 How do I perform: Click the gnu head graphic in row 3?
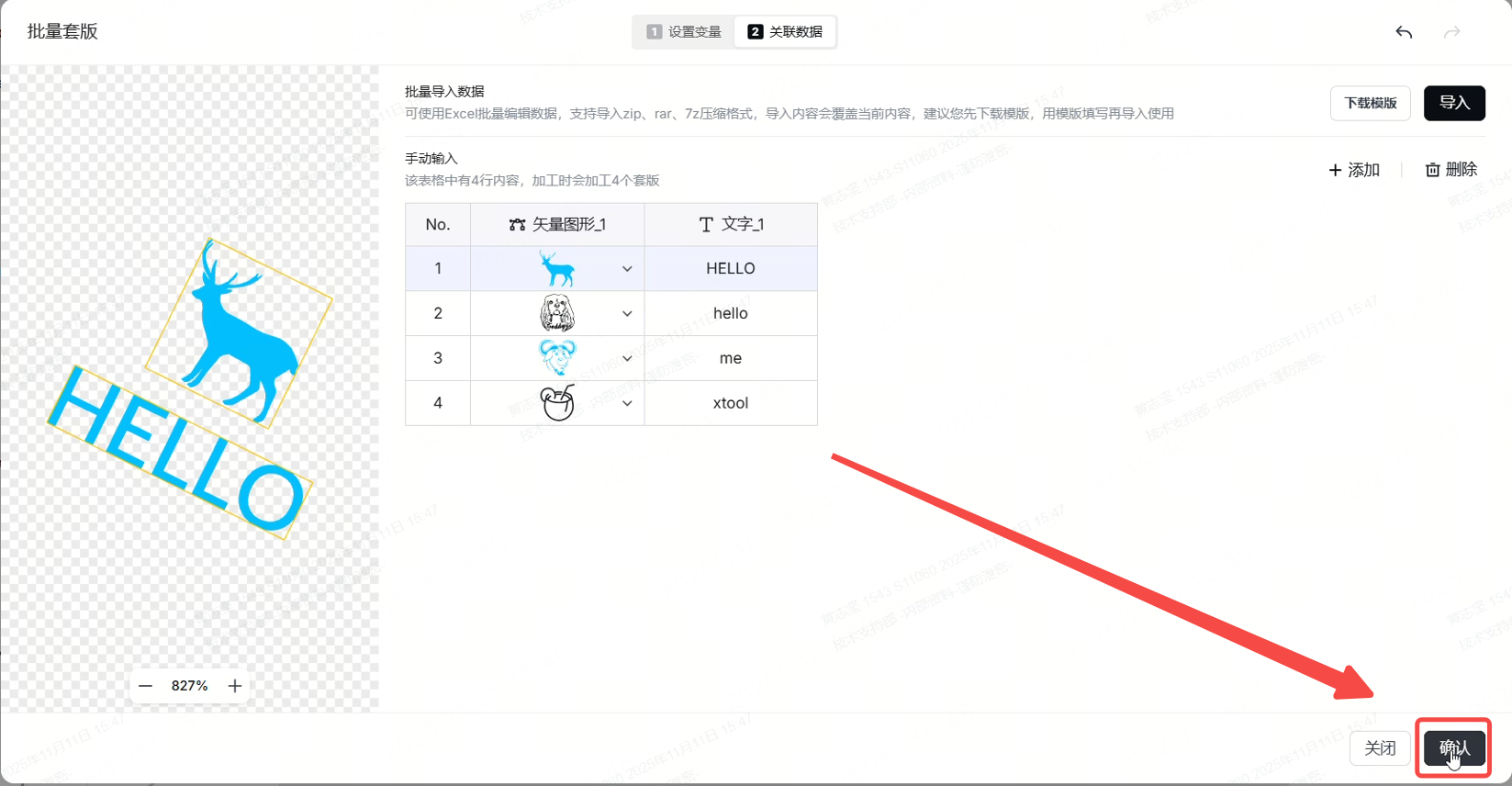pyautogui.click(x=556, y=358)
